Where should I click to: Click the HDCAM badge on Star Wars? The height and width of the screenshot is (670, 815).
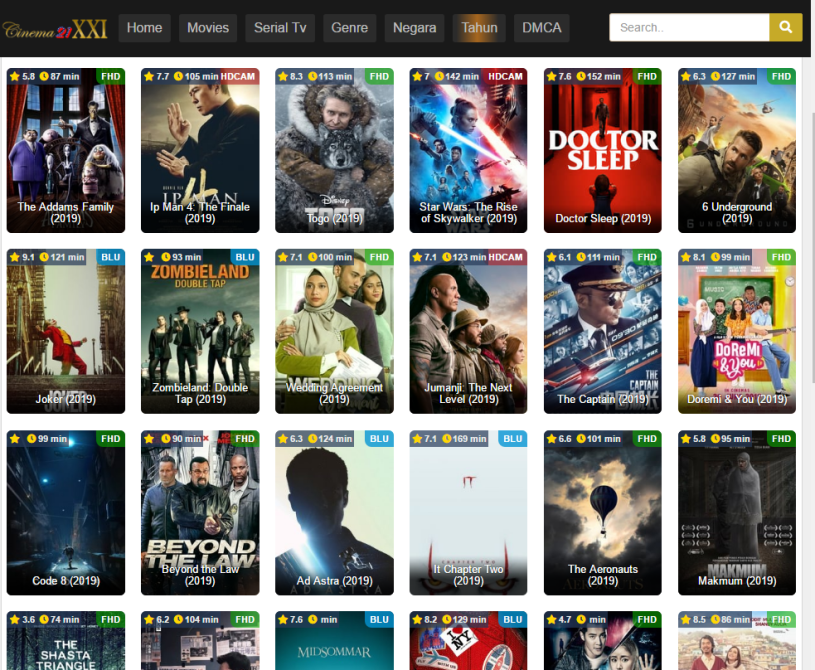pos(505,76)
